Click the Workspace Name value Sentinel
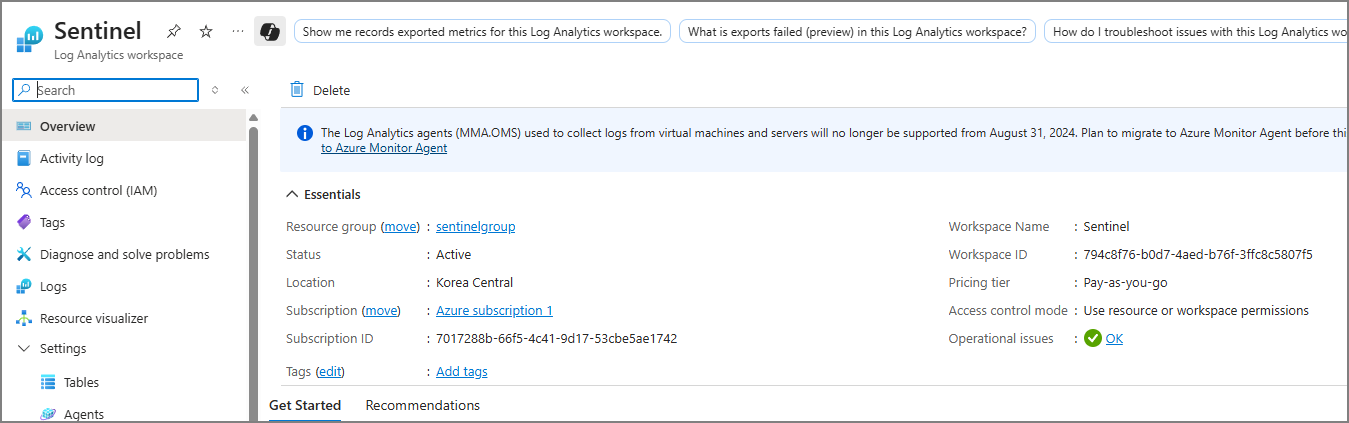 coord(1106,226)
